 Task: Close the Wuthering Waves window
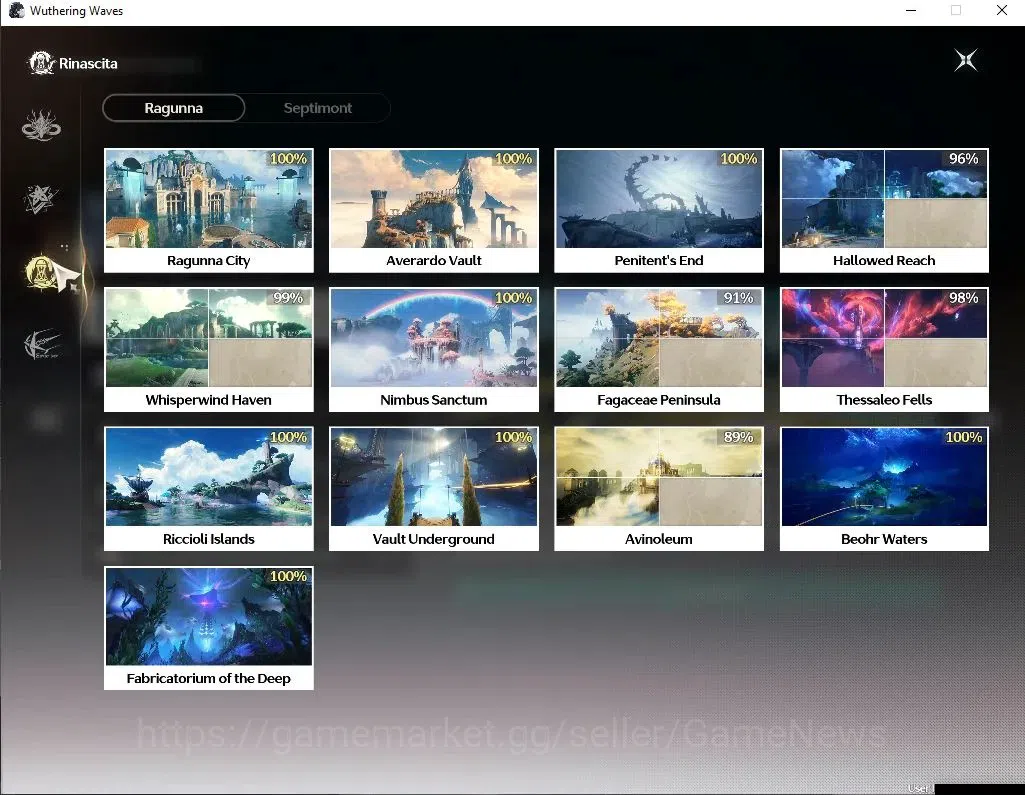pos(1001,10)
